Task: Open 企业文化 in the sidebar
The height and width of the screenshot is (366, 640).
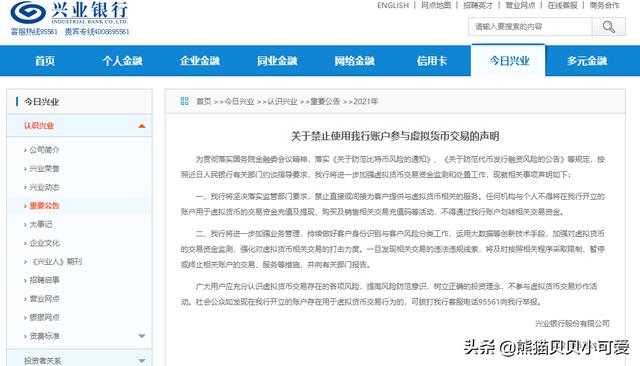Action: 44,243
